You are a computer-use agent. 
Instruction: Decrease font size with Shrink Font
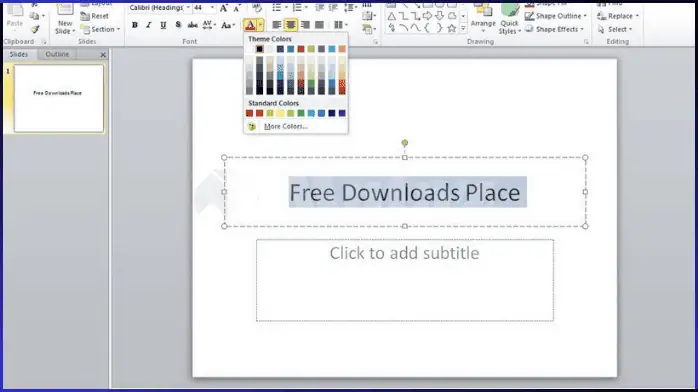point(237,8)
